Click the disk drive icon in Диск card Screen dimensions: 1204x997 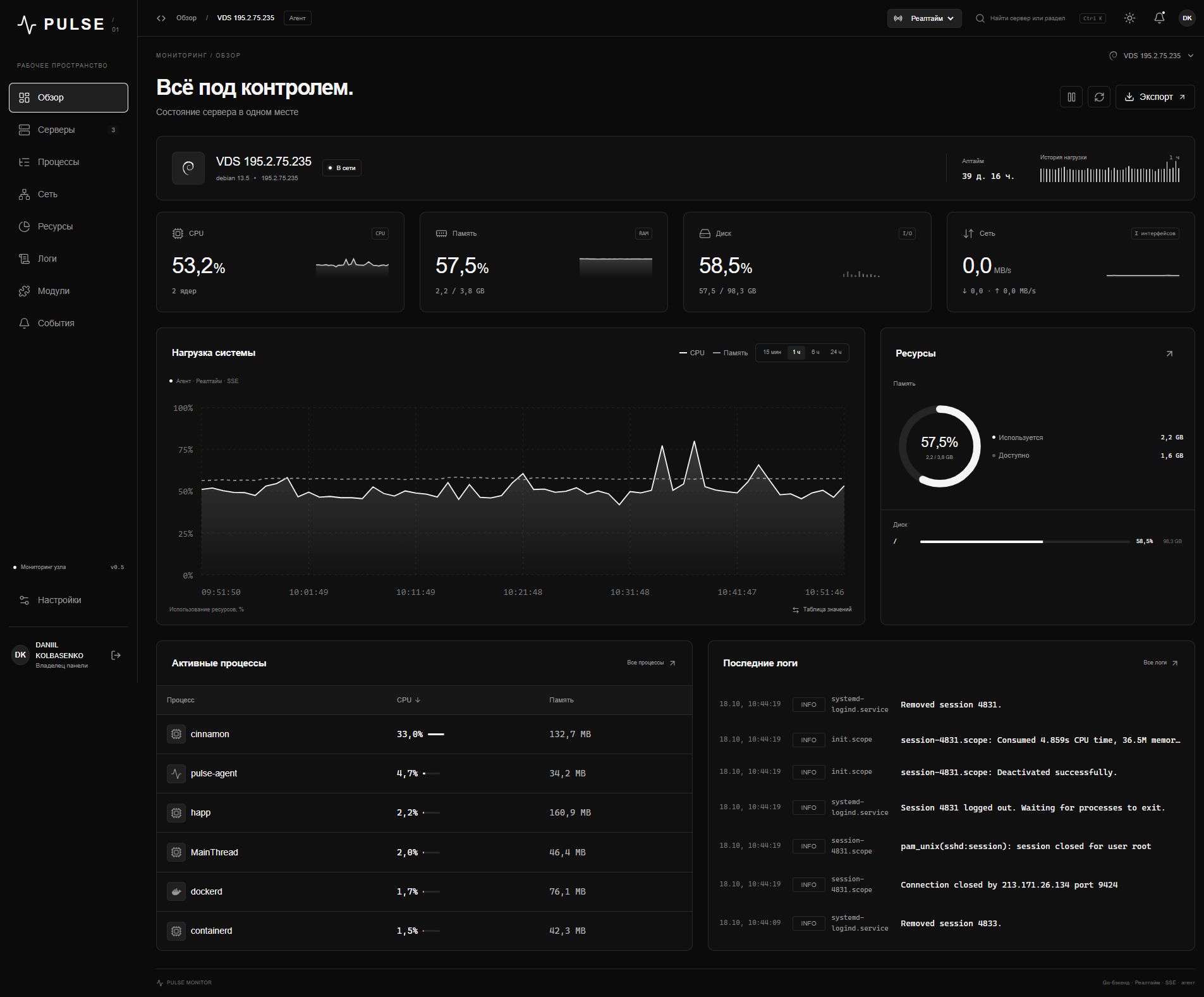[x=705, y=233]
